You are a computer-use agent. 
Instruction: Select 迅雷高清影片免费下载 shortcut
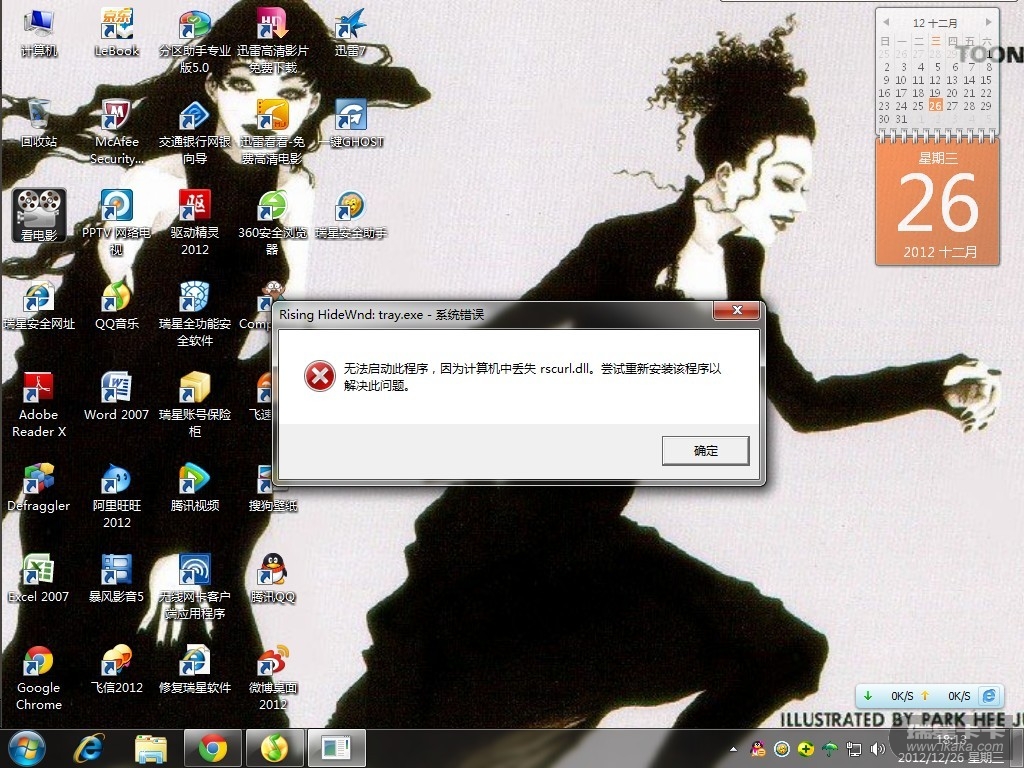pos(273,40)
